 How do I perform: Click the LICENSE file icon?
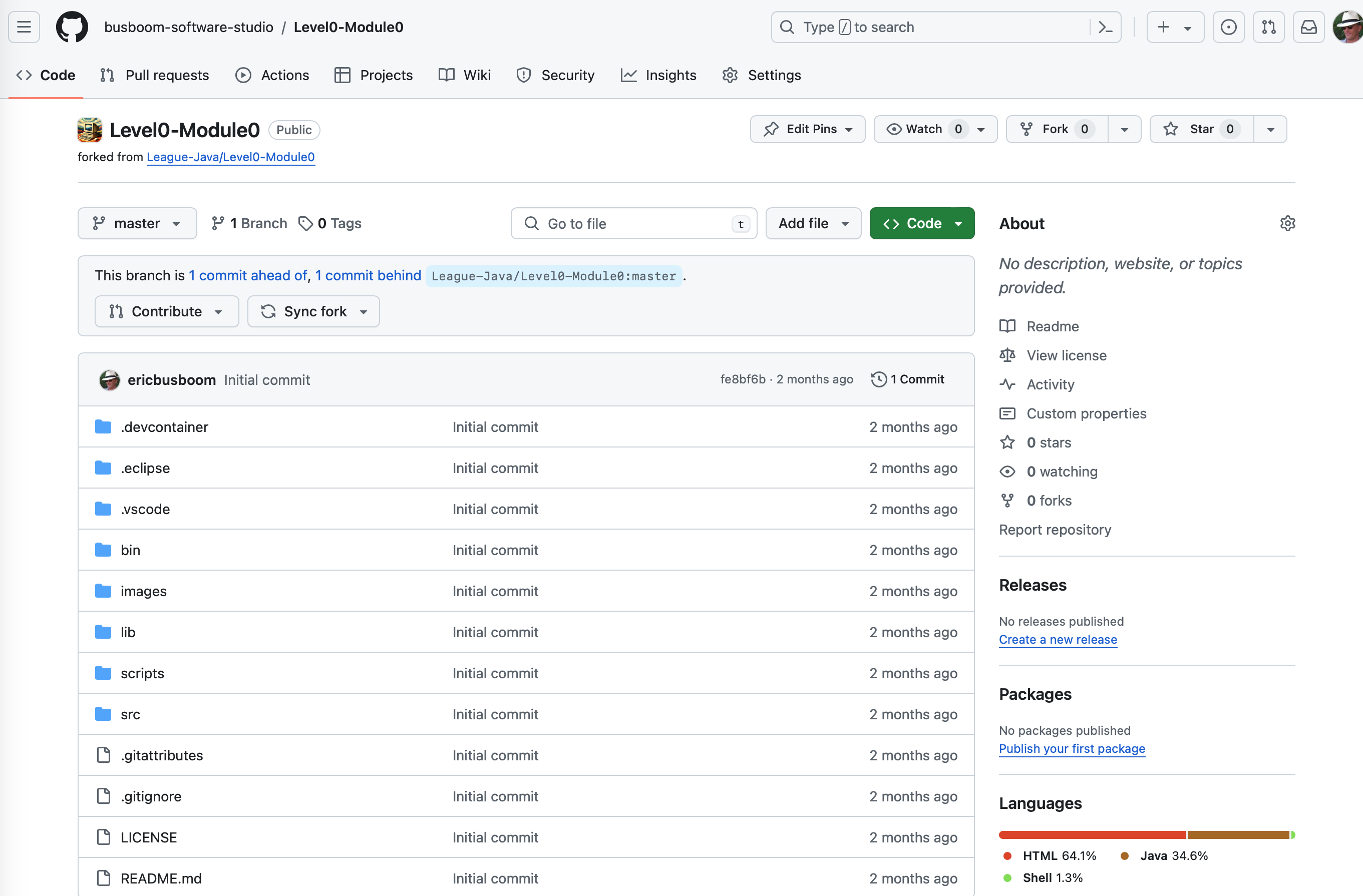click(x=104, y=837)
